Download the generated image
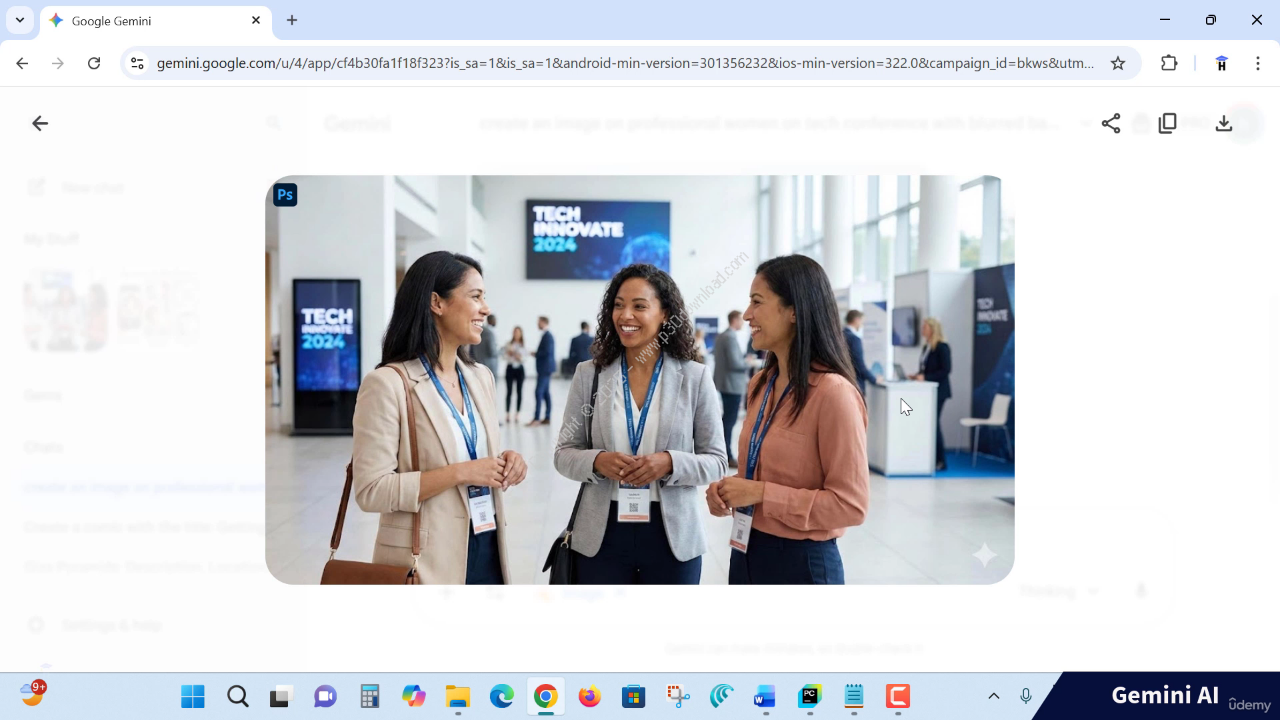 pos(1224,123)
